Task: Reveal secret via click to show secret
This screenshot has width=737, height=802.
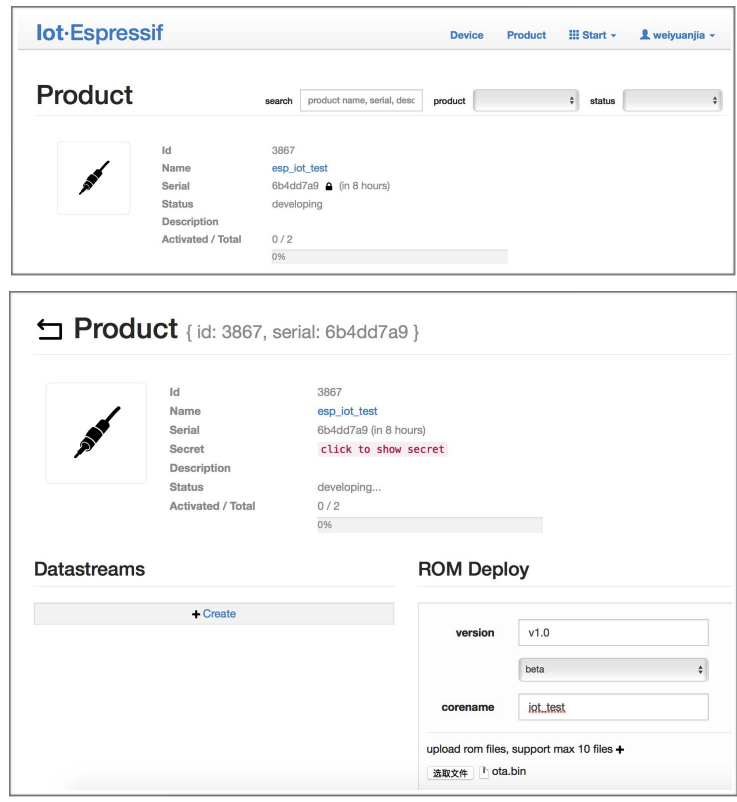Action: (x=382, y=449)
